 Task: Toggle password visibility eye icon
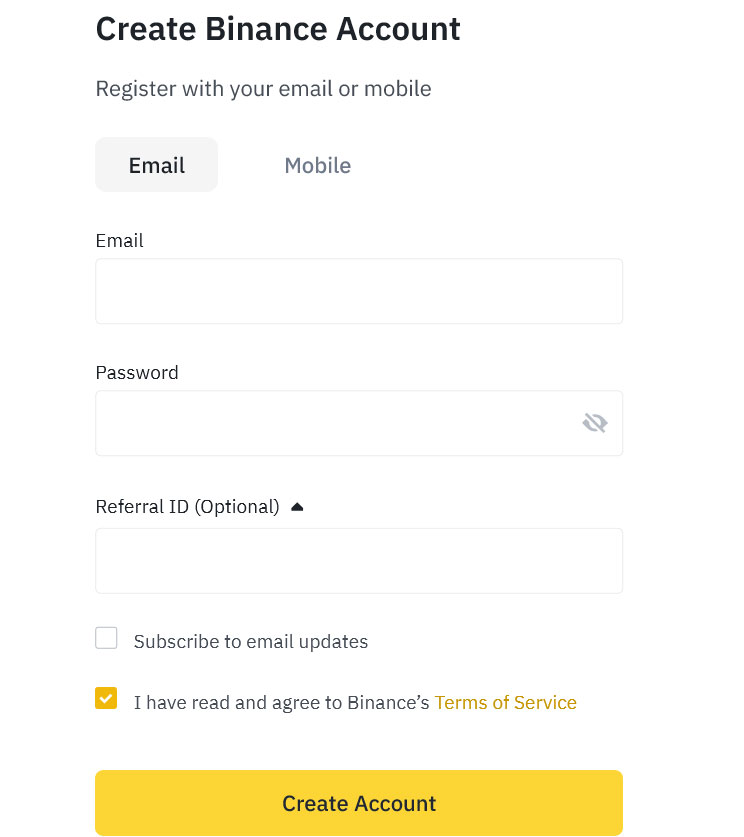pyautogui.click(x=595, y=423)
